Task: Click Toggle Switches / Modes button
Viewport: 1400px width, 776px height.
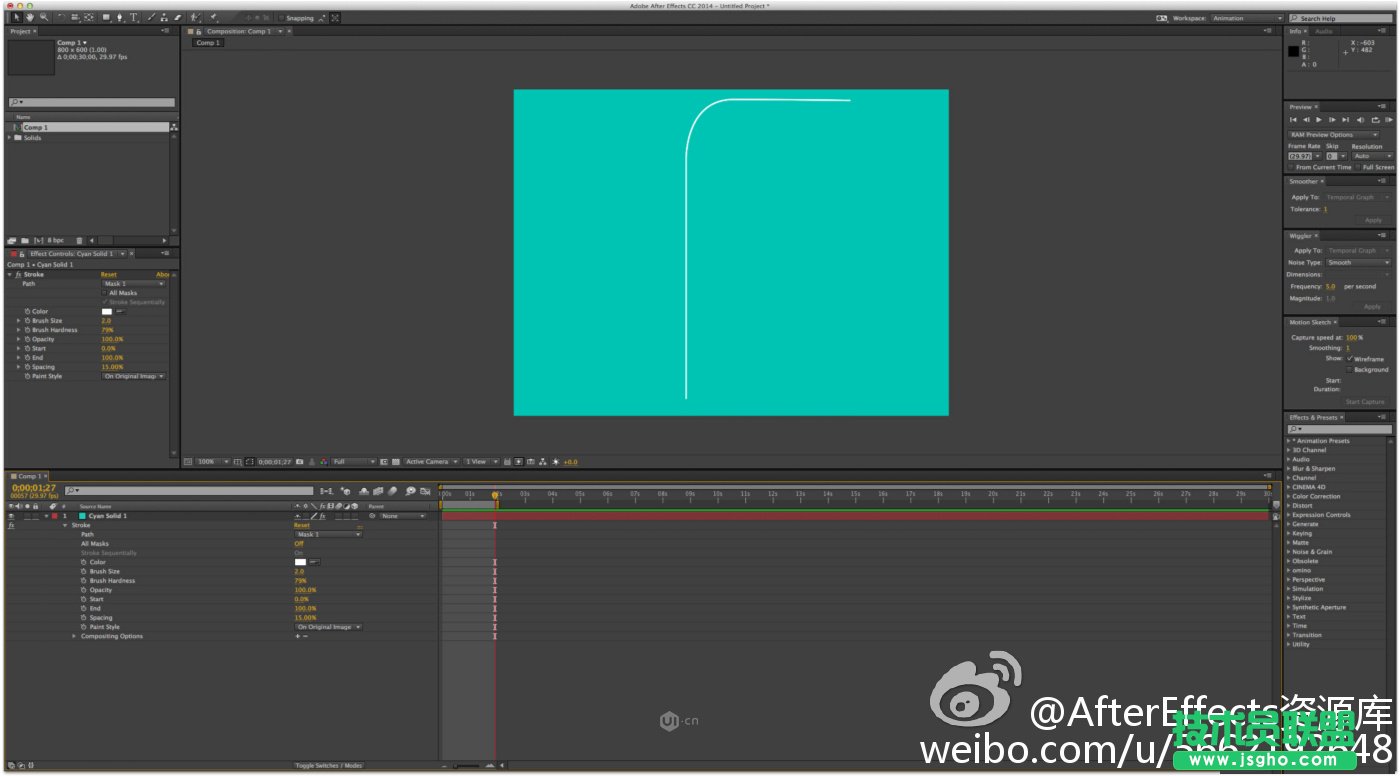Action: (328, 766)
